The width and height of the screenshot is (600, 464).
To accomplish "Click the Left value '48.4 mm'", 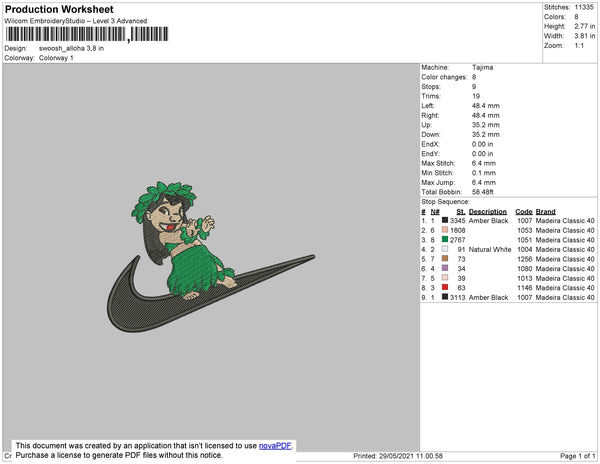I will coord(486,106).
